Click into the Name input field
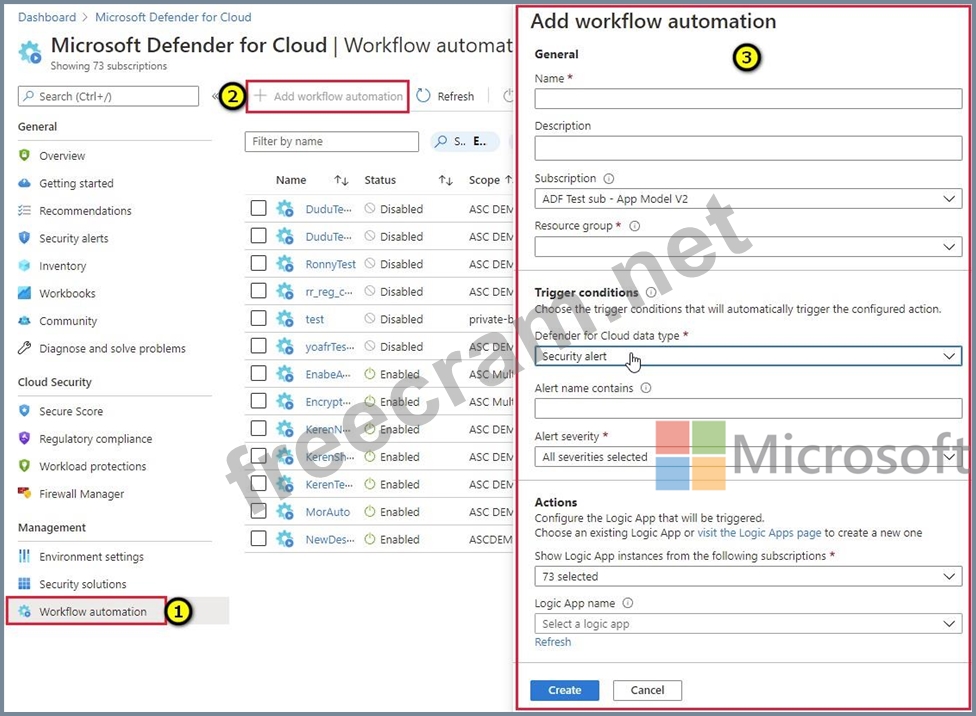Viewport: 976px width, 716px height. point(748,98)
